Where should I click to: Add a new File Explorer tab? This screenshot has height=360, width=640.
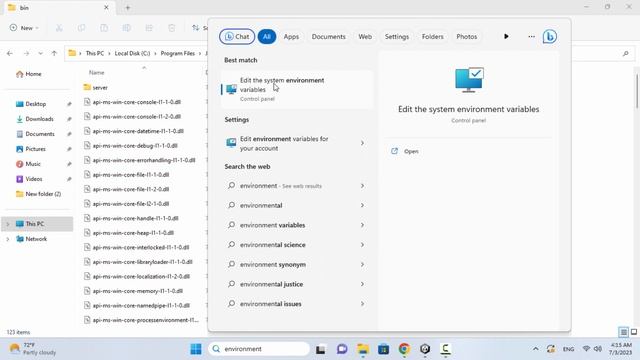click(x=128, y=8)
